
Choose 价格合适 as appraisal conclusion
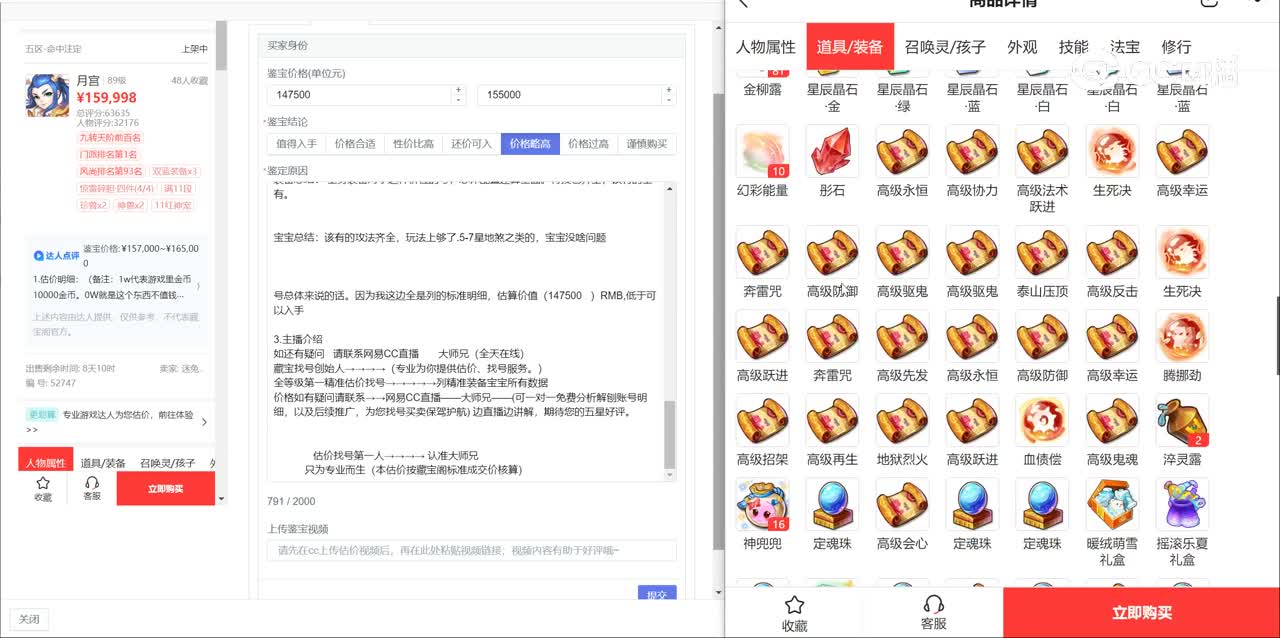click(355, 144)
